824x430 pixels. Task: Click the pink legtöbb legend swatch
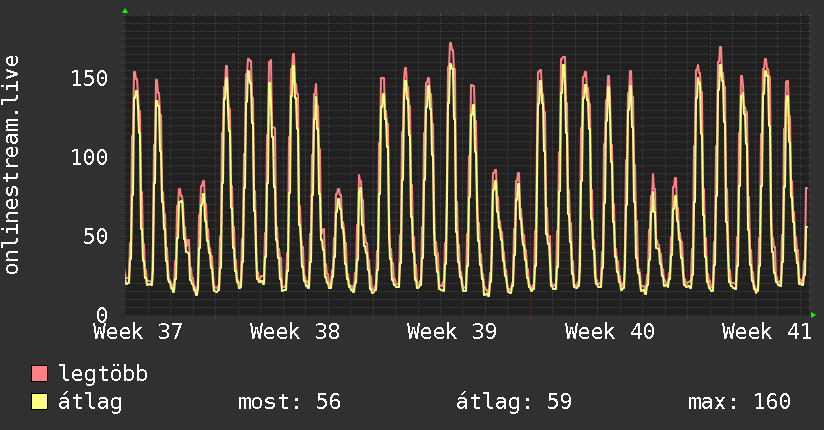pyautogui.click(x=39, y=373)
